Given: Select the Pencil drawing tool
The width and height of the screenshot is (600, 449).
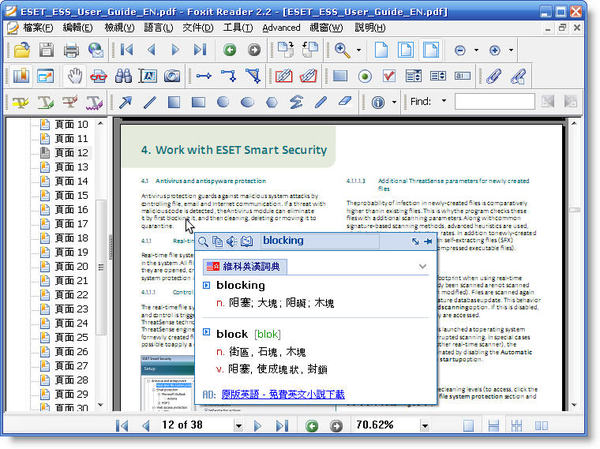Looking at the screenshot, I should coord(321,102).
